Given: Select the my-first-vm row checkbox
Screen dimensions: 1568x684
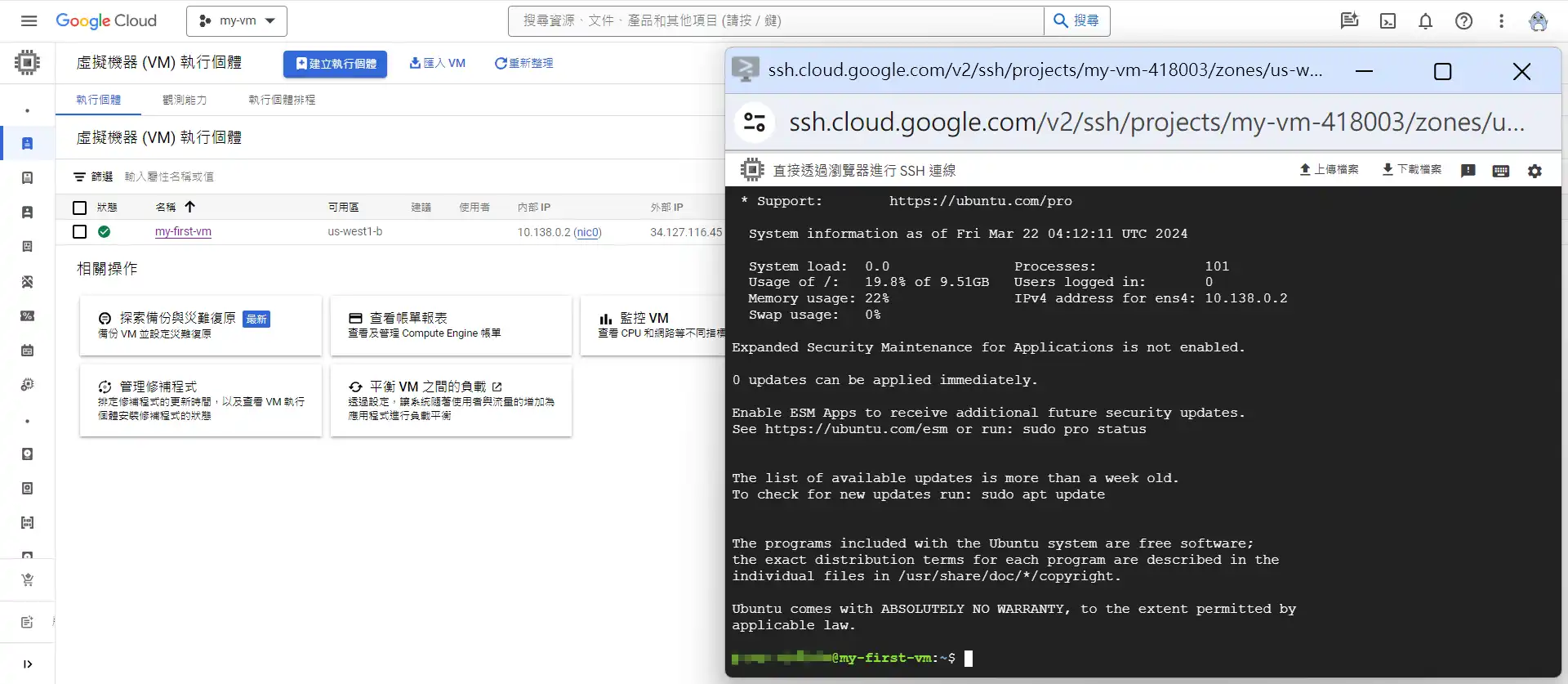Looking at the screenshot, I should [79, 232].
